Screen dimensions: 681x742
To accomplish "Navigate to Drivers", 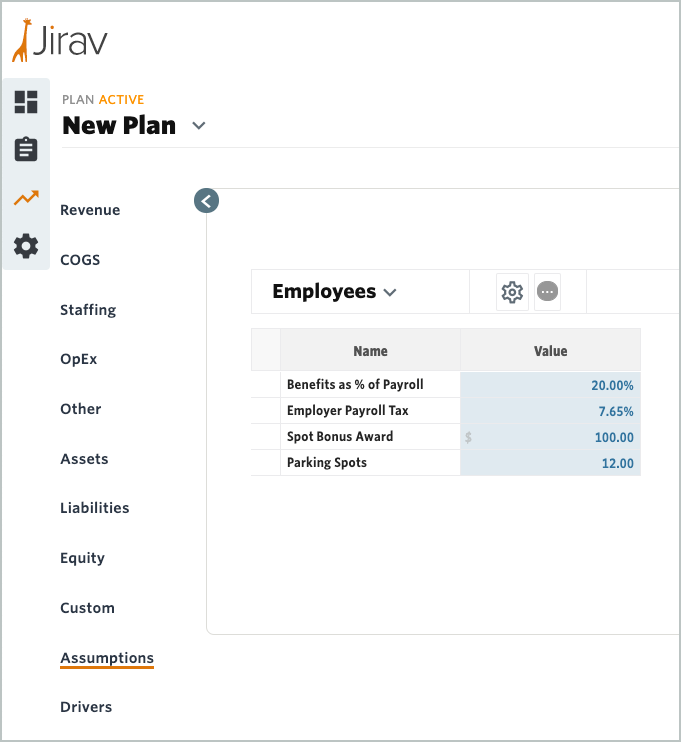I will click(x=86, y=707).
